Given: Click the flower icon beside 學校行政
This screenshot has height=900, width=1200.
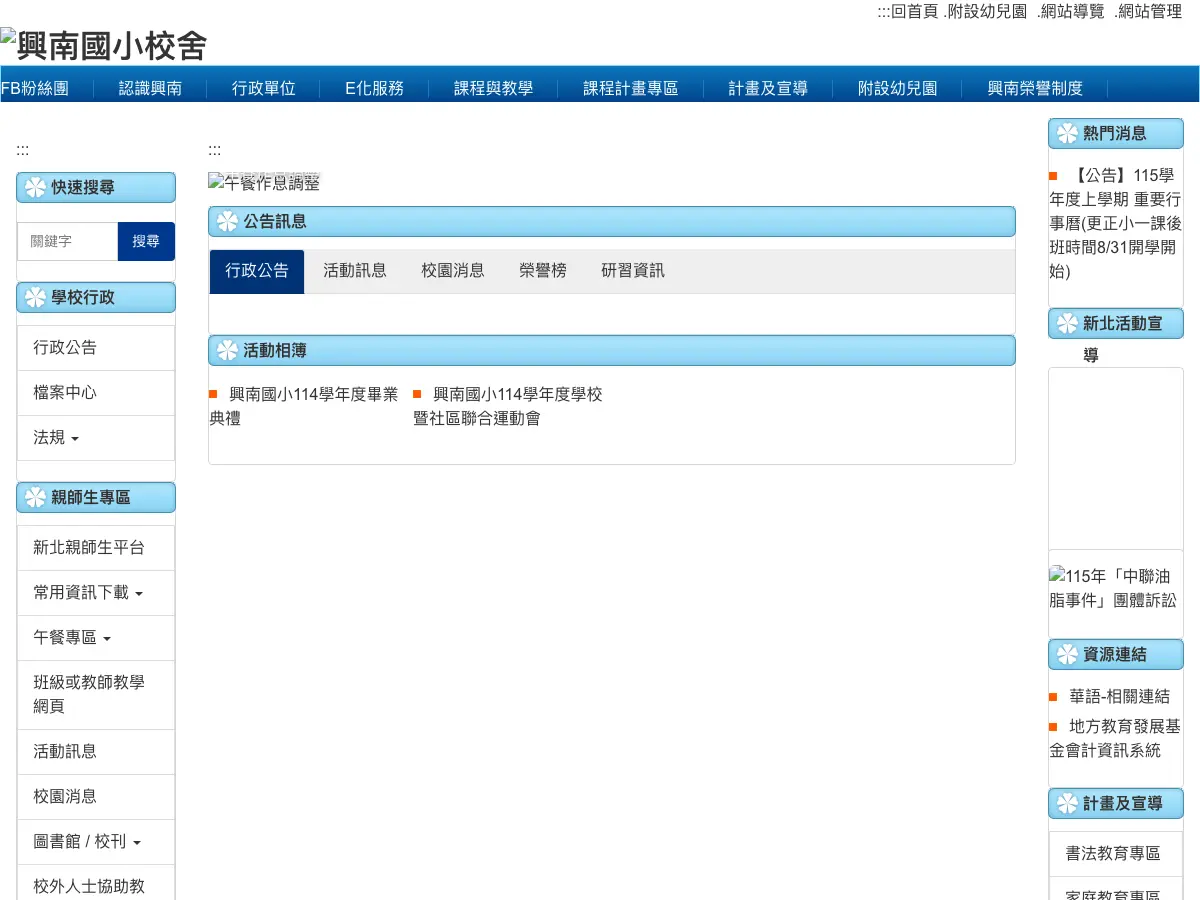Looking at the screenshot, I should click(35, 297).
